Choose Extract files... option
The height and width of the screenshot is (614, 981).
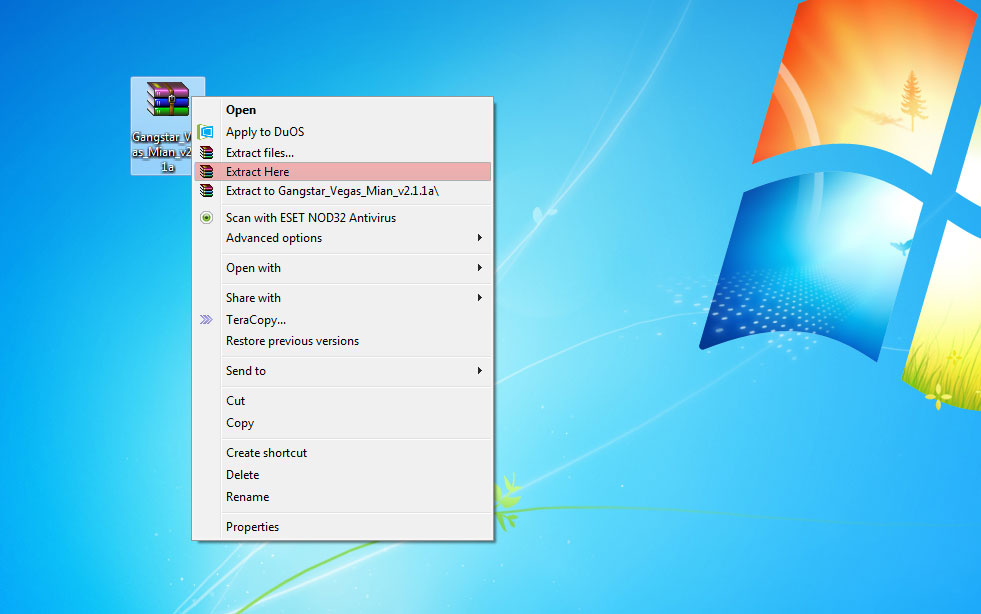(342, 153)
